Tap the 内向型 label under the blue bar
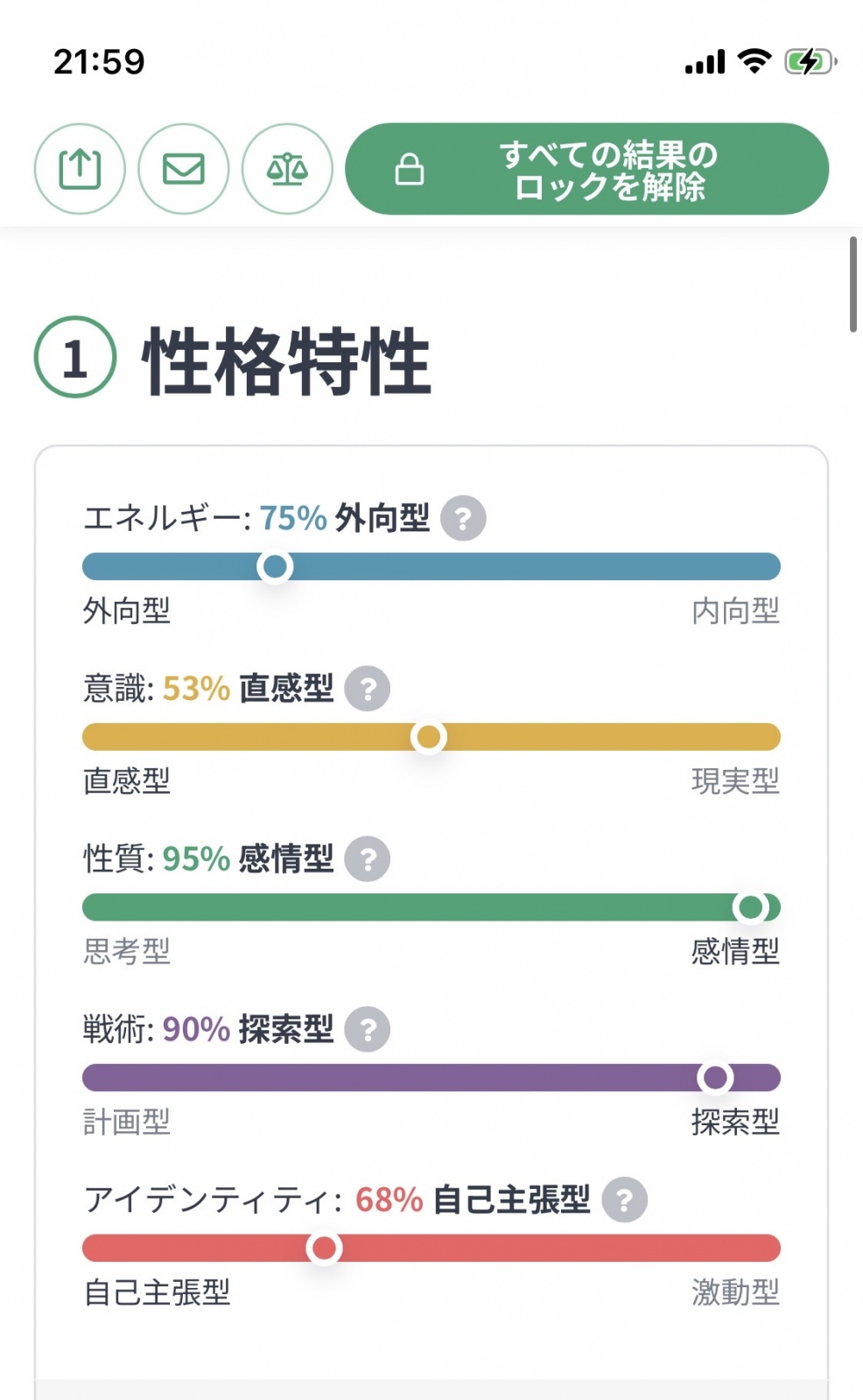 735,611
